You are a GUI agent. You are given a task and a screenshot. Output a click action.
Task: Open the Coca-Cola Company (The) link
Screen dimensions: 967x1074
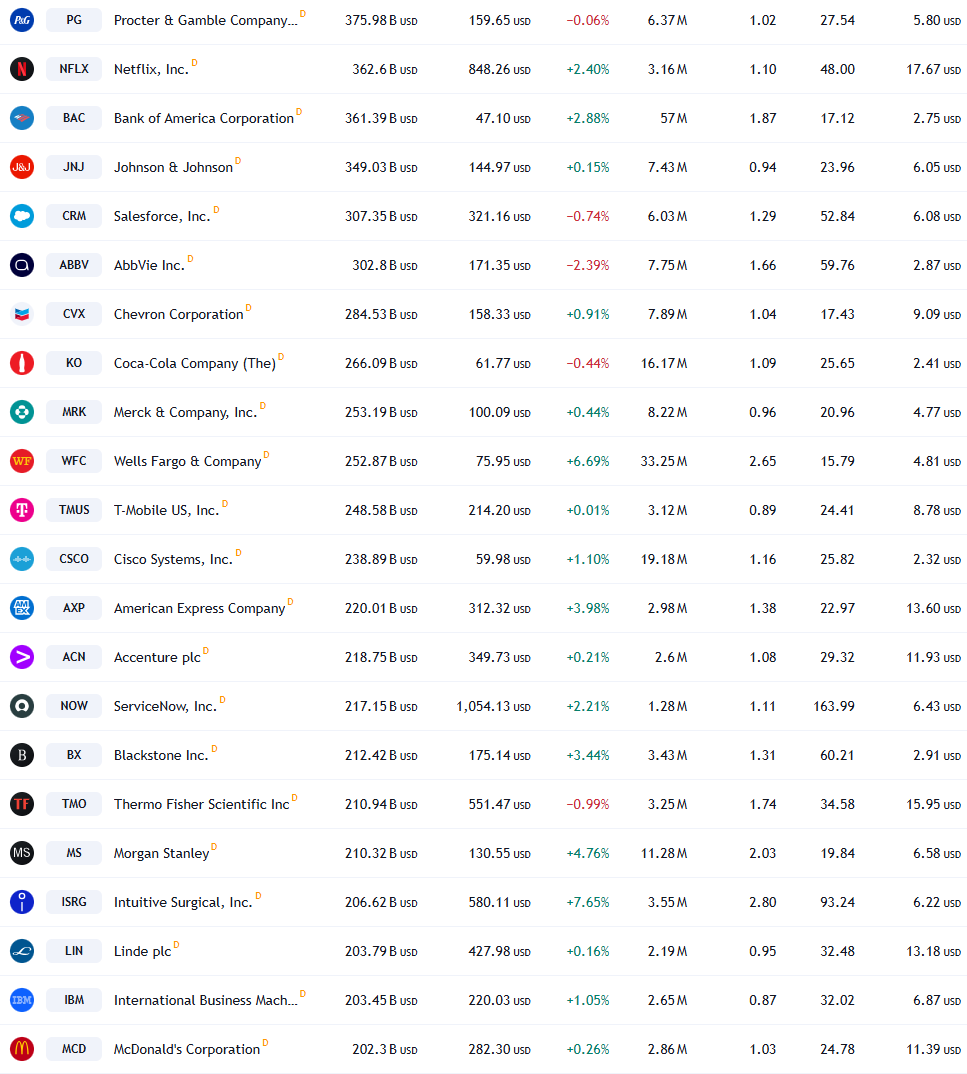pyautogui.click(x=194, y=363)
